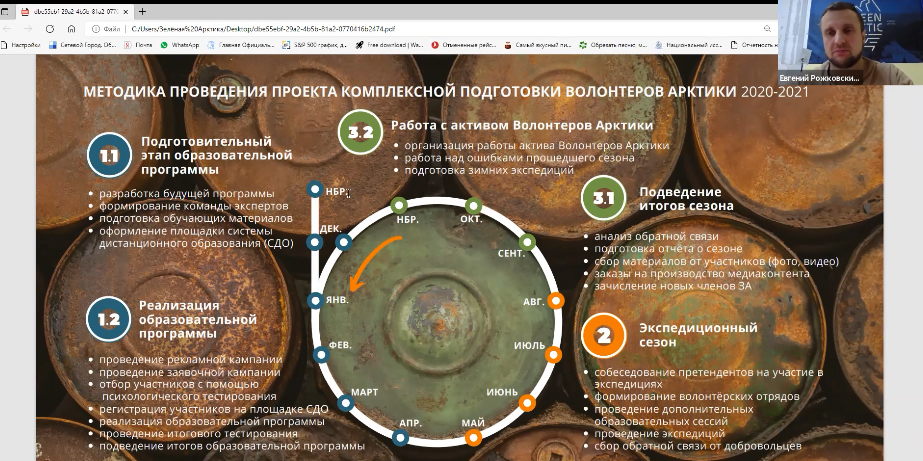Open the Почта bookmark
The height and width of the screenshot is (461, 923).
point(138,45)
